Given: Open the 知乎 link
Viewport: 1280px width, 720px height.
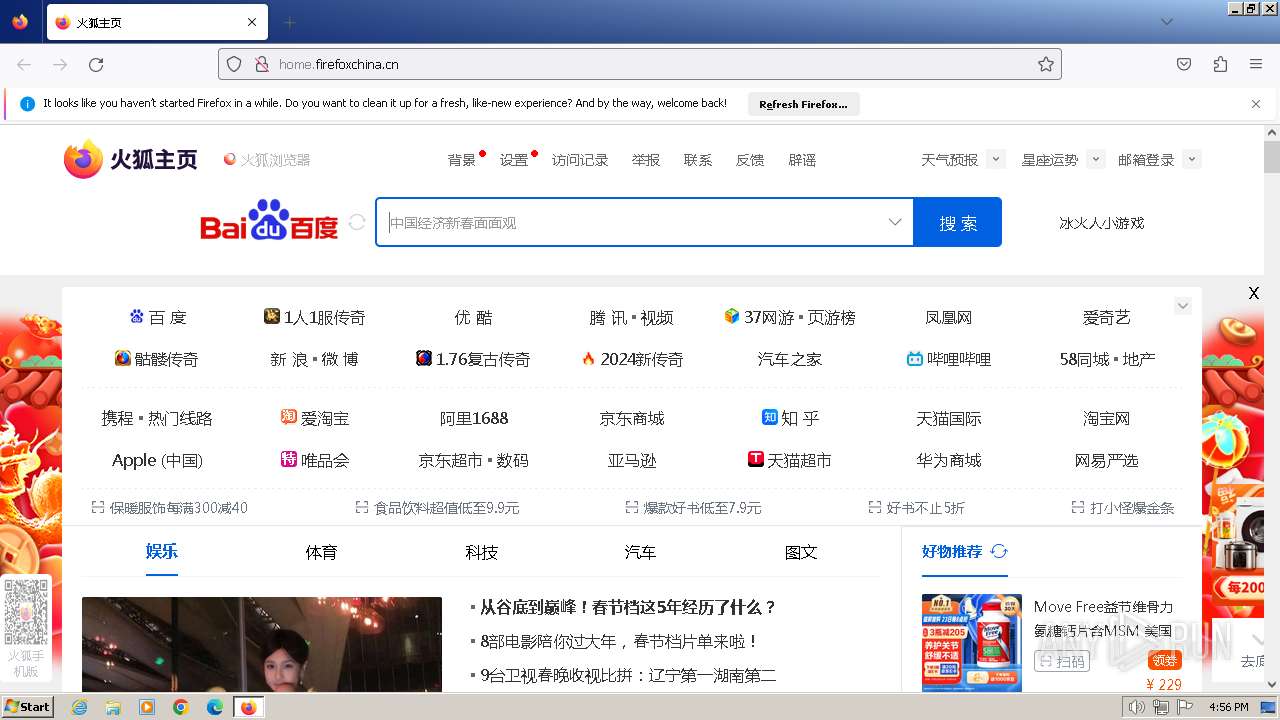Looking at the screenshot, I should [790, 418].
